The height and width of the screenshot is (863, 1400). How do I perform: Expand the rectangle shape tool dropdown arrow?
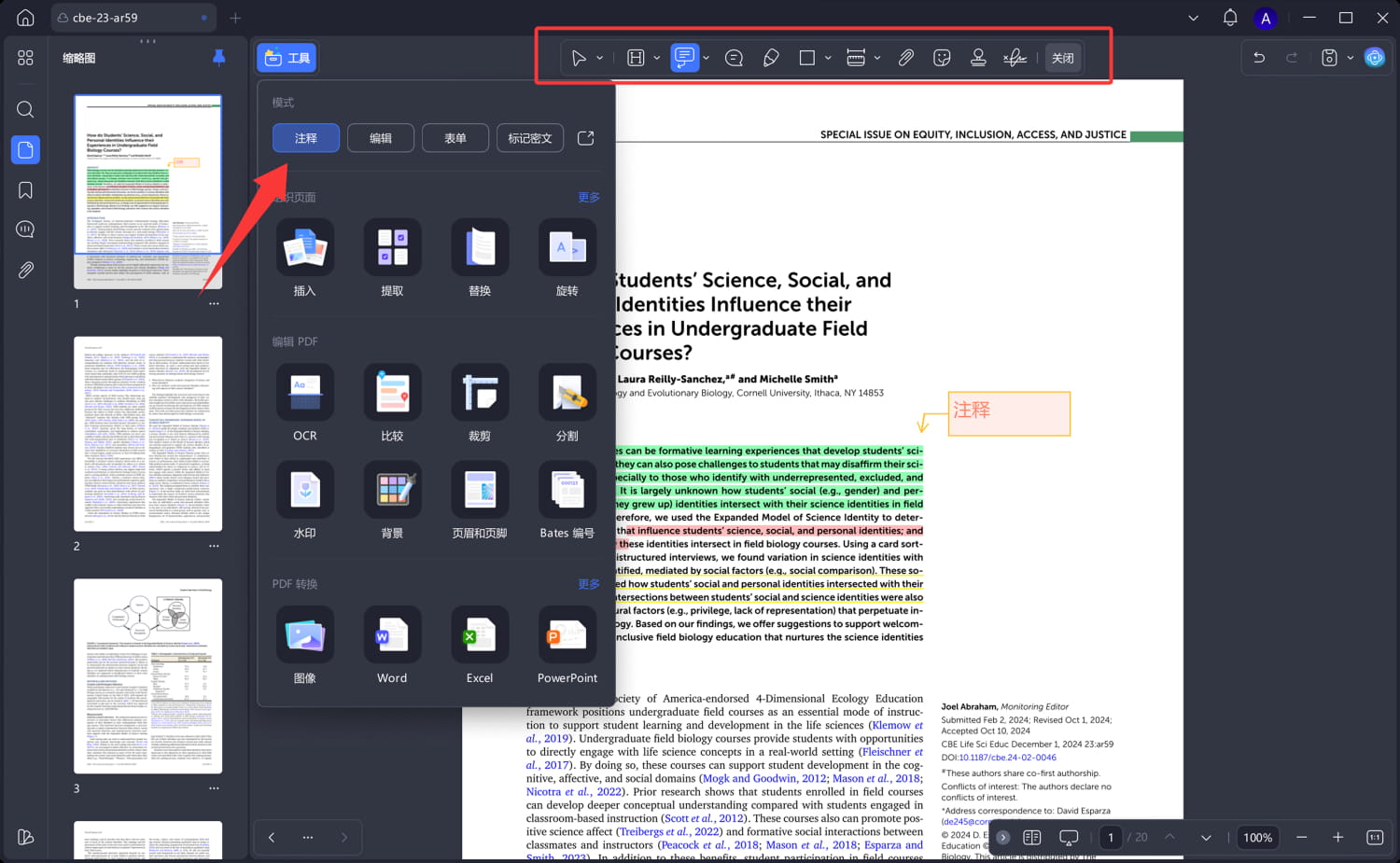tap(828, 58)
